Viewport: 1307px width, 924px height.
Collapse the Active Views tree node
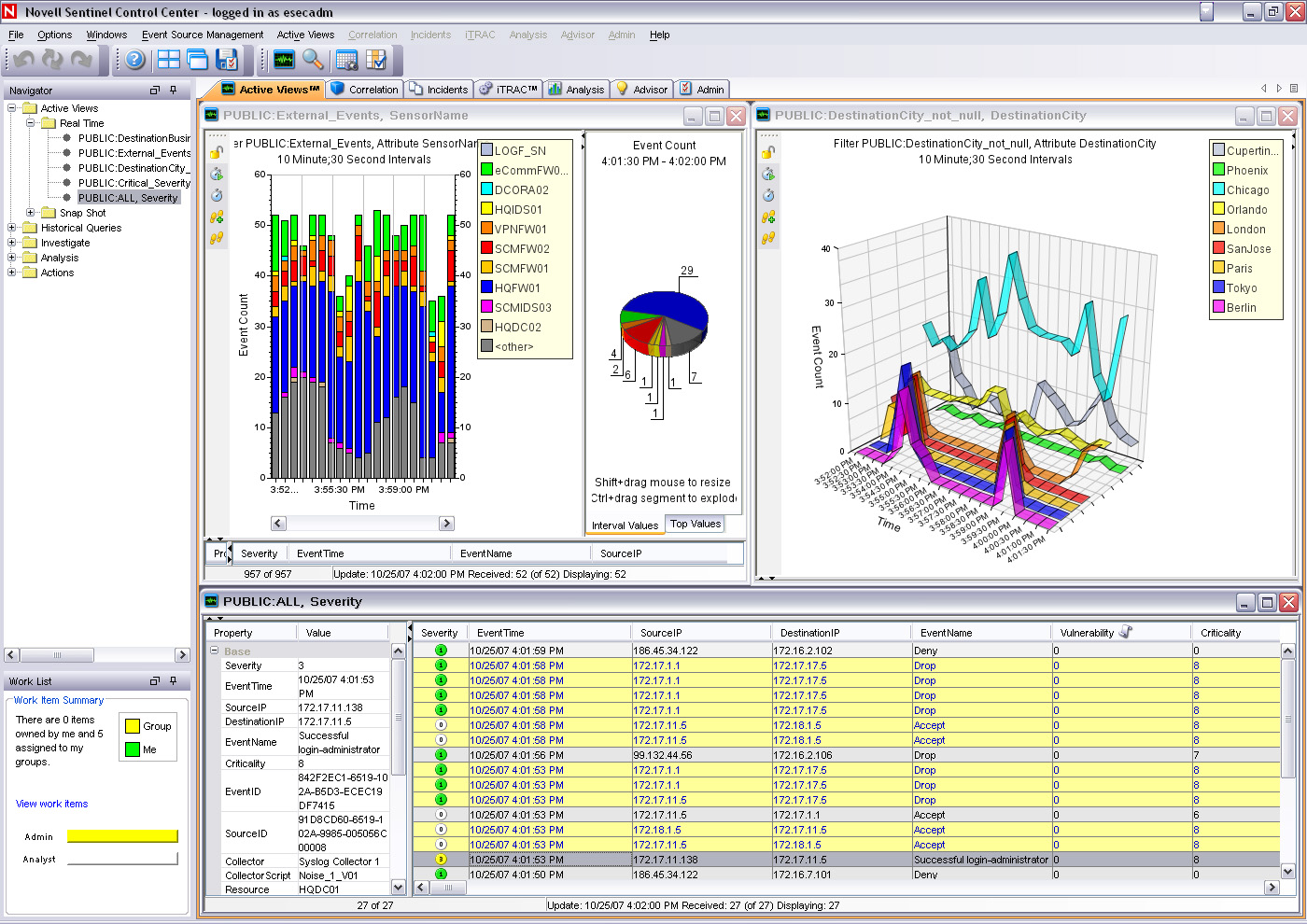click(11, 108)
